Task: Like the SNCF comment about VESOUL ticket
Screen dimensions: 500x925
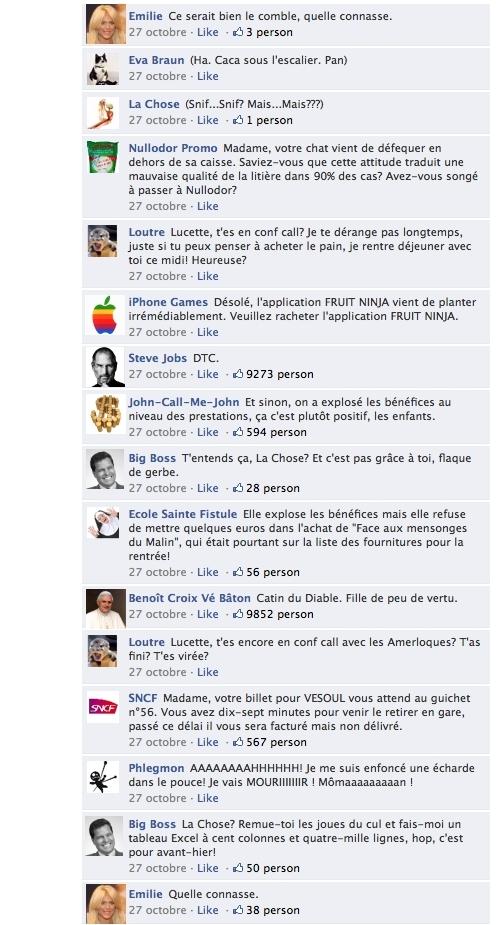Action: point(208,742)
